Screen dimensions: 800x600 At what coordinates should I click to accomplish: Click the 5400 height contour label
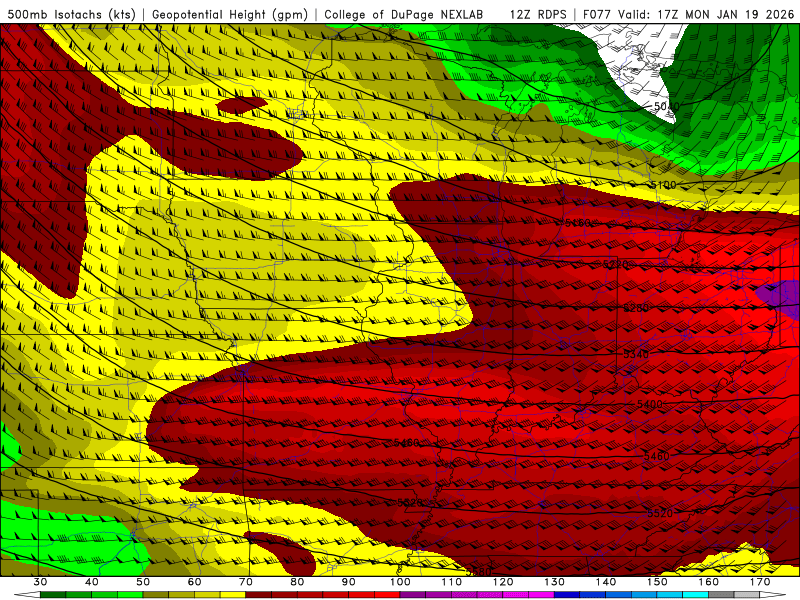(x=649, y=404)
